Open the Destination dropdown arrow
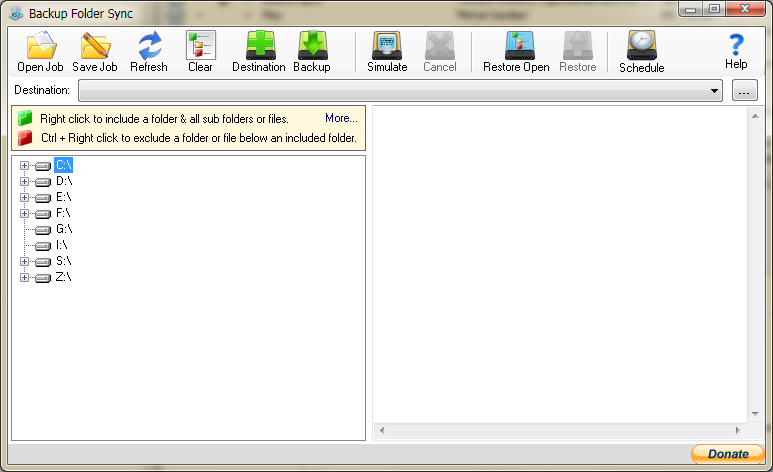773x472 pixels. pos(714,91)
